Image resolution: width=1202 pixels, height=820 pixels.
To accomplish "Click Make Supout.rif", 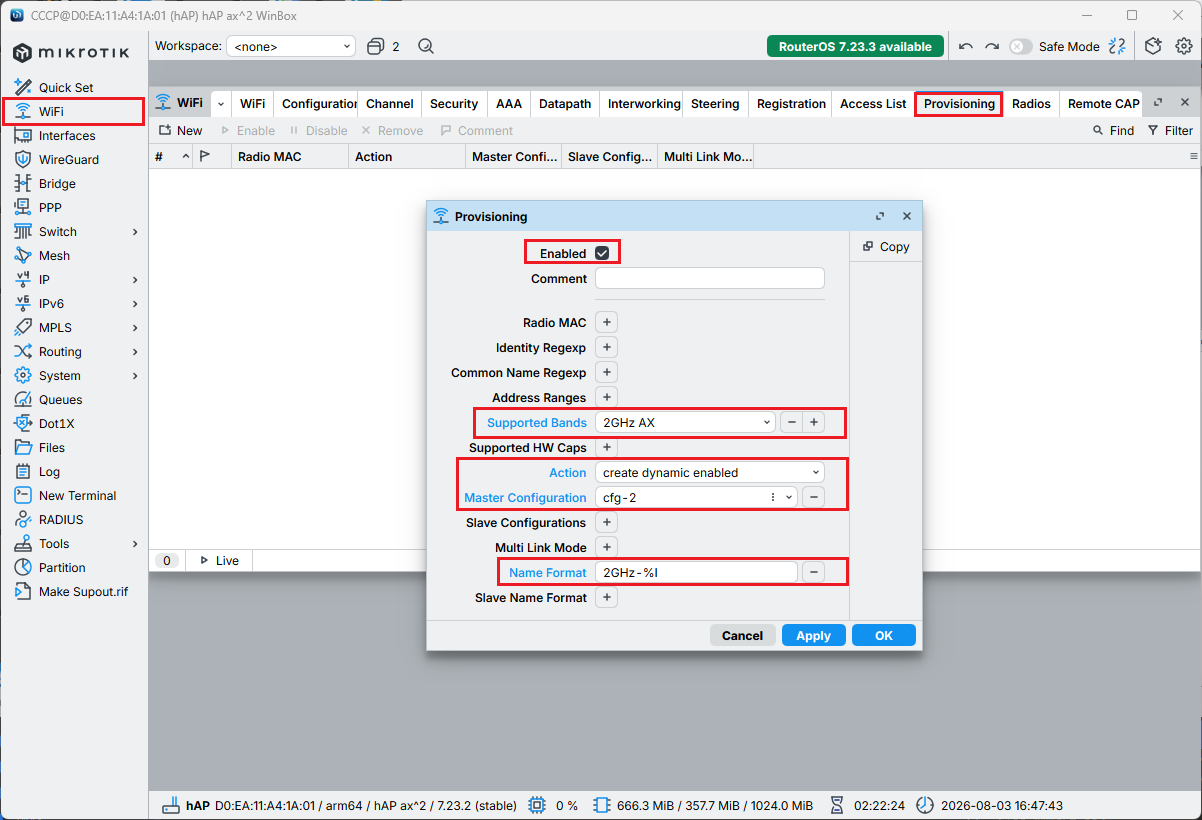I will point(83,592).
